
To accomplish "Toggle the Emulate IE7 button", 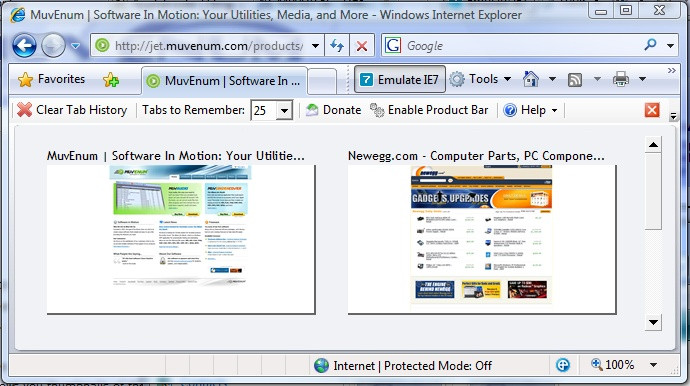I will pyautogui.click(x=400, y=80).
